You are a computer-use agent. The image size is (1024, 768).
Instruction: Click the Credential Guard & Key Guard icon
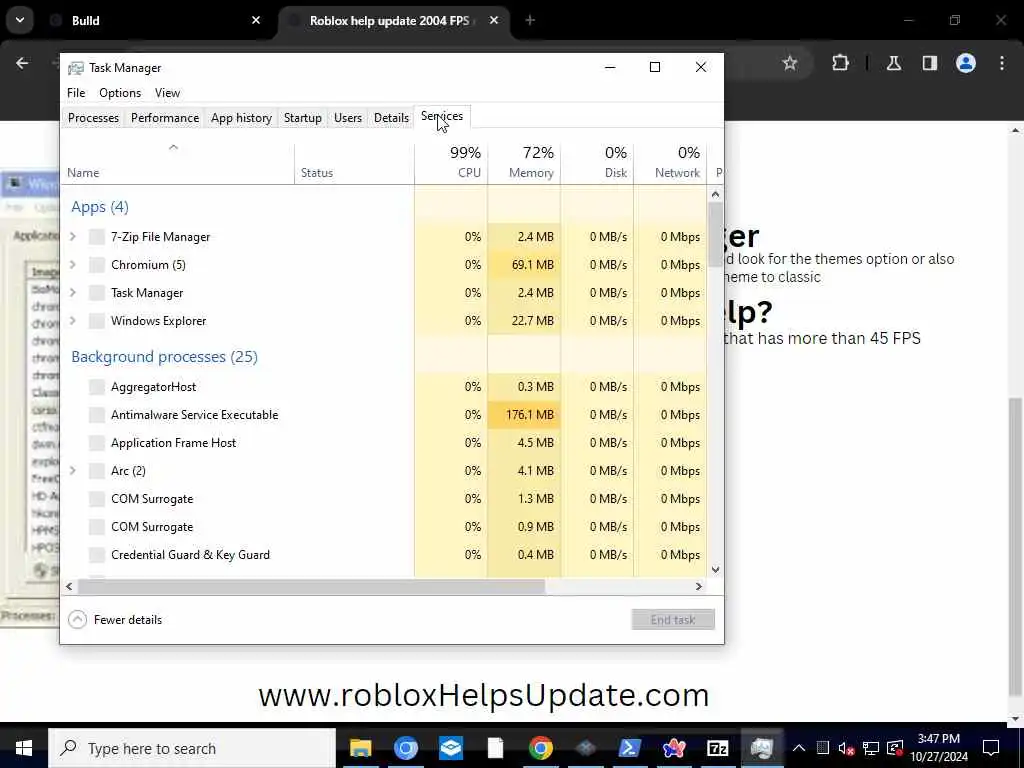pos(97,555)
